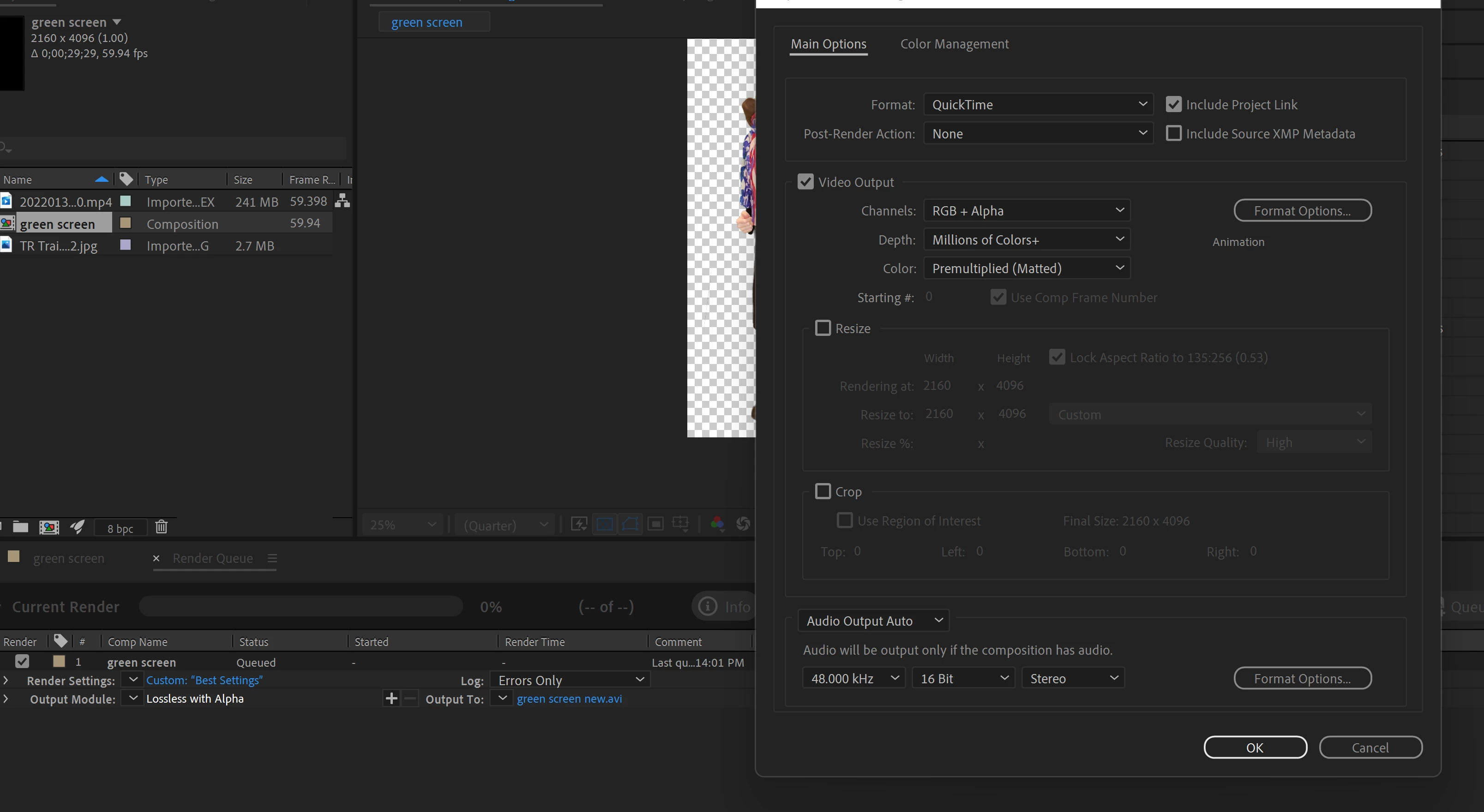
Task: Switch to the green screen timeline tab
Action: click(x=69, y=558)
